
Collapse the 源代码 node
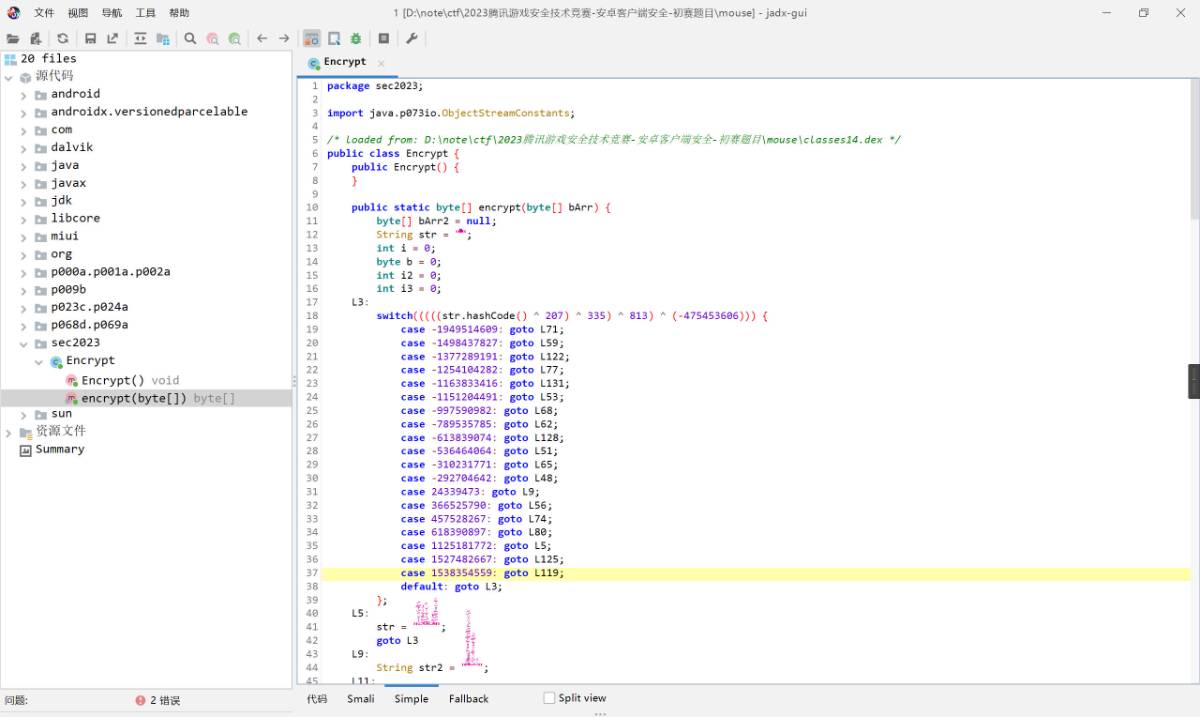click(x=9, y=77)
